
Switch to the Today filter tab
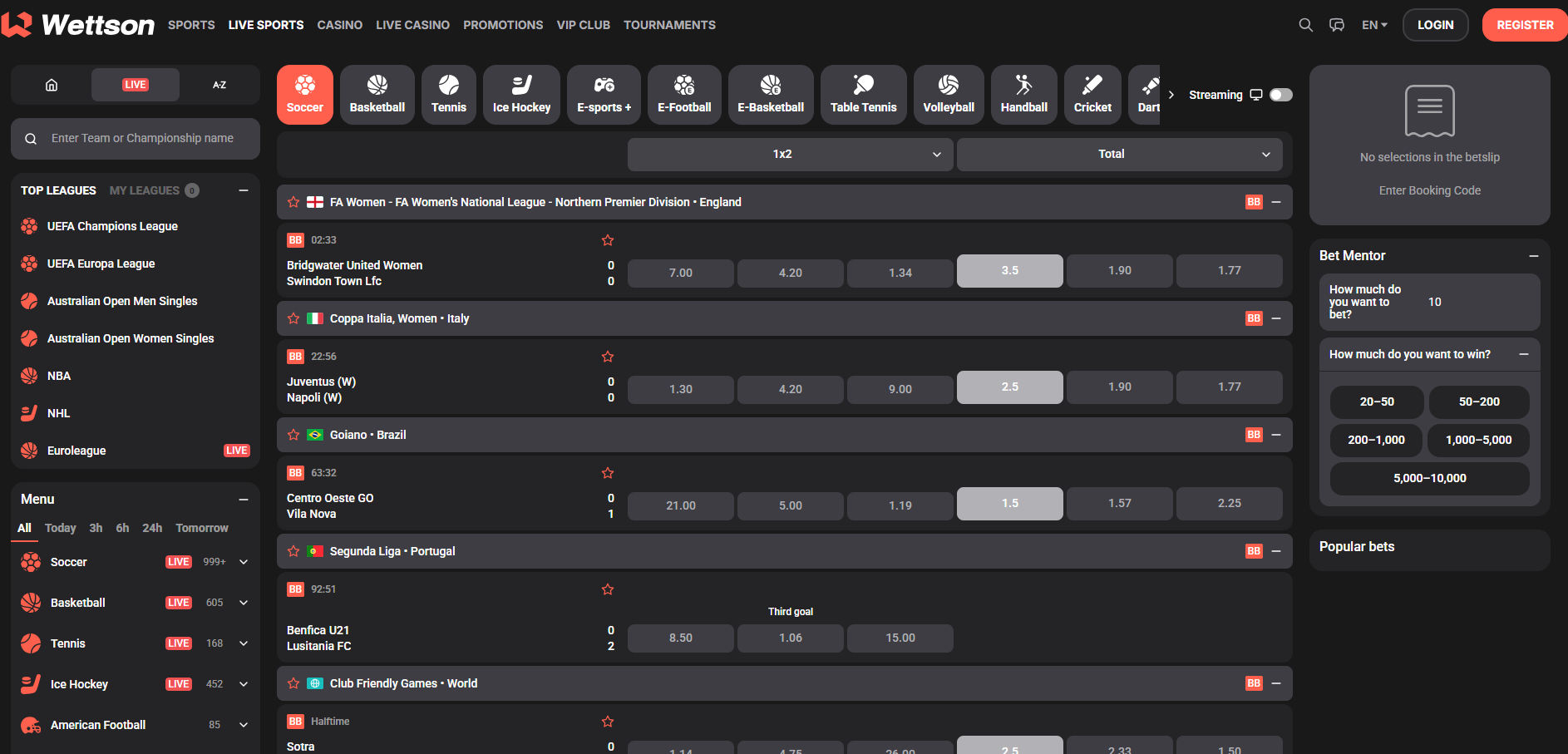click(x=60, y=527)
